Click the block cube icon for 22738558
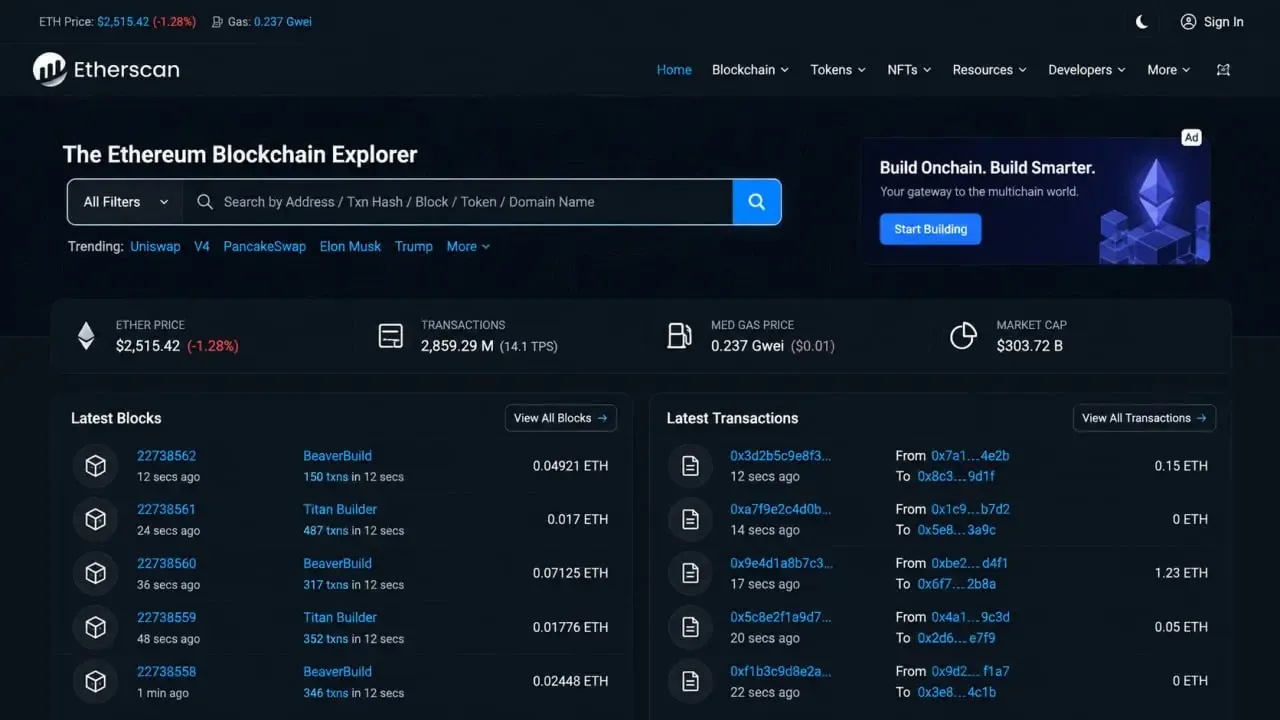 point(96,682)
